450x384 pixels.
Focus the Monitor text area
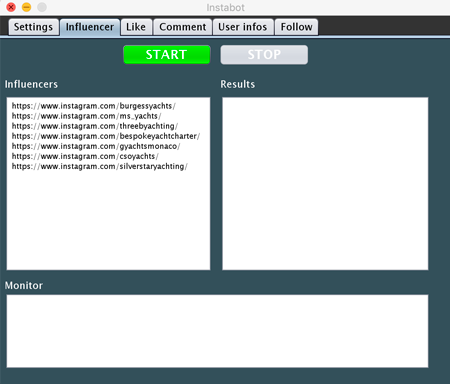[x=217, y=331]
